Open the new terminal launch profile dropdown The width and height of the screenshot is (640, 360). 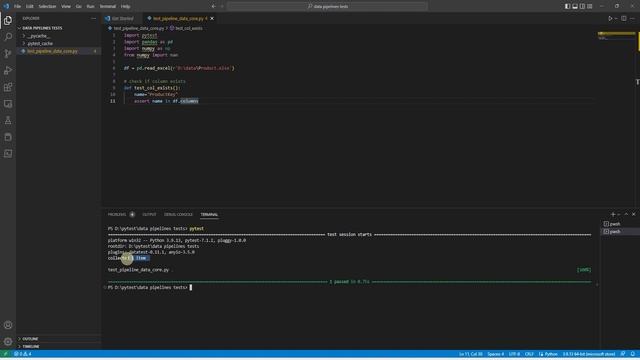coord(619,214)
